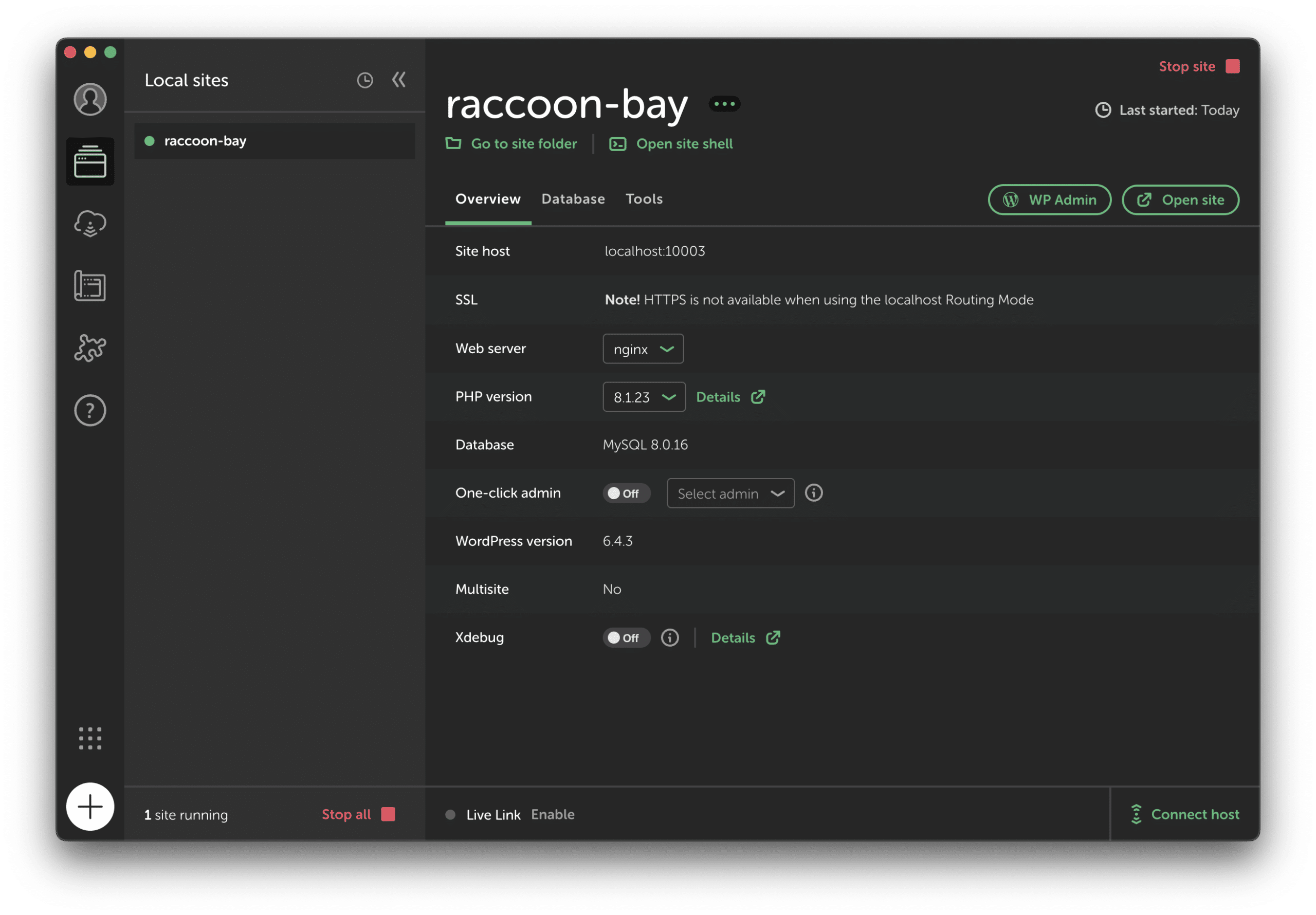
Task: Click the Xdebug Details link
Action: coord(746,637)
